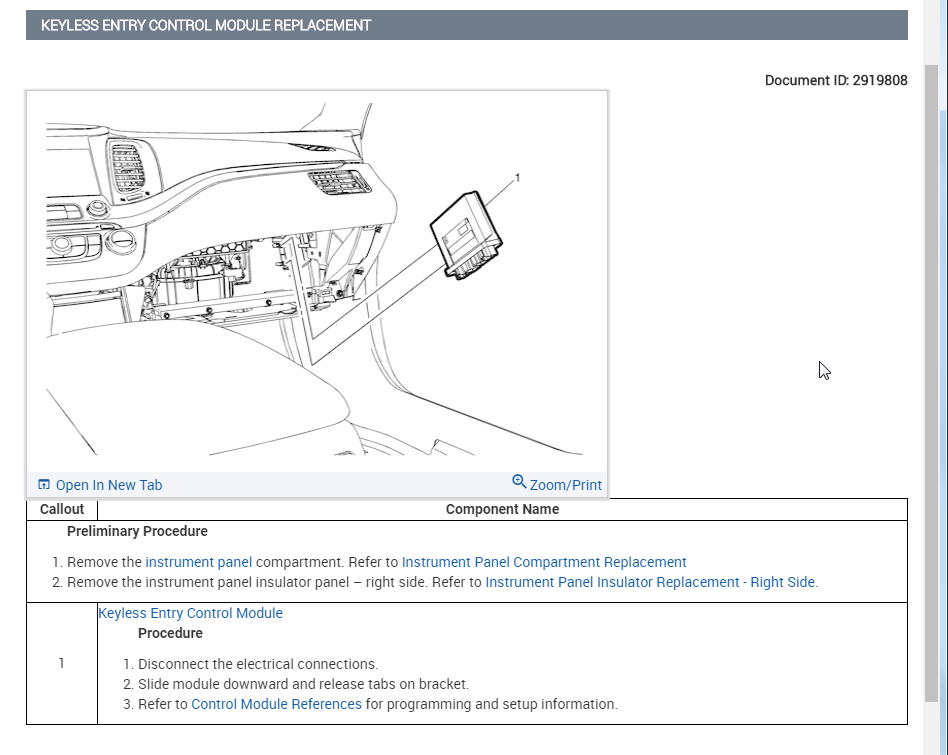This screenshot has height=755, width=948.
Task: Click the Keyless Entry Control Module Replacement header bar
Action: coord(466,25)
